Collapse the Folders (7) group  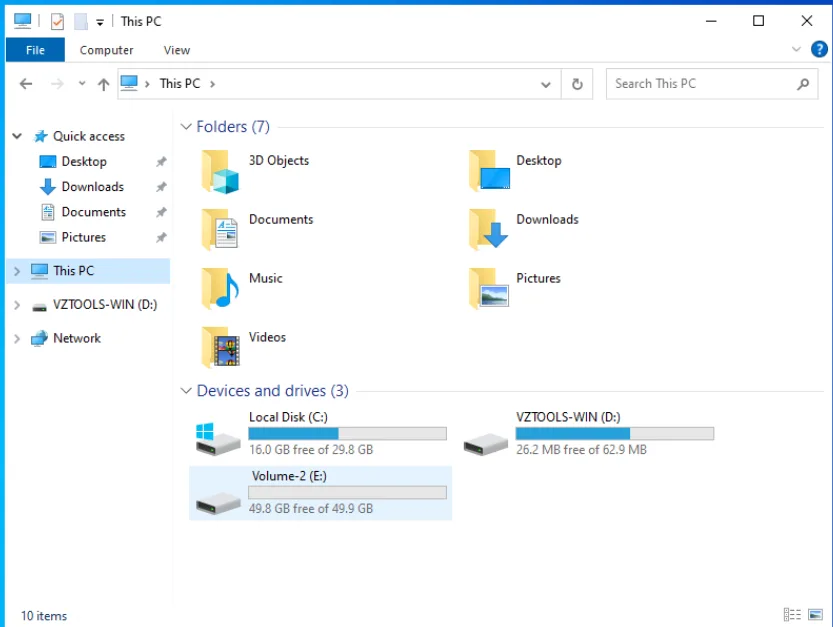(186, 126)
